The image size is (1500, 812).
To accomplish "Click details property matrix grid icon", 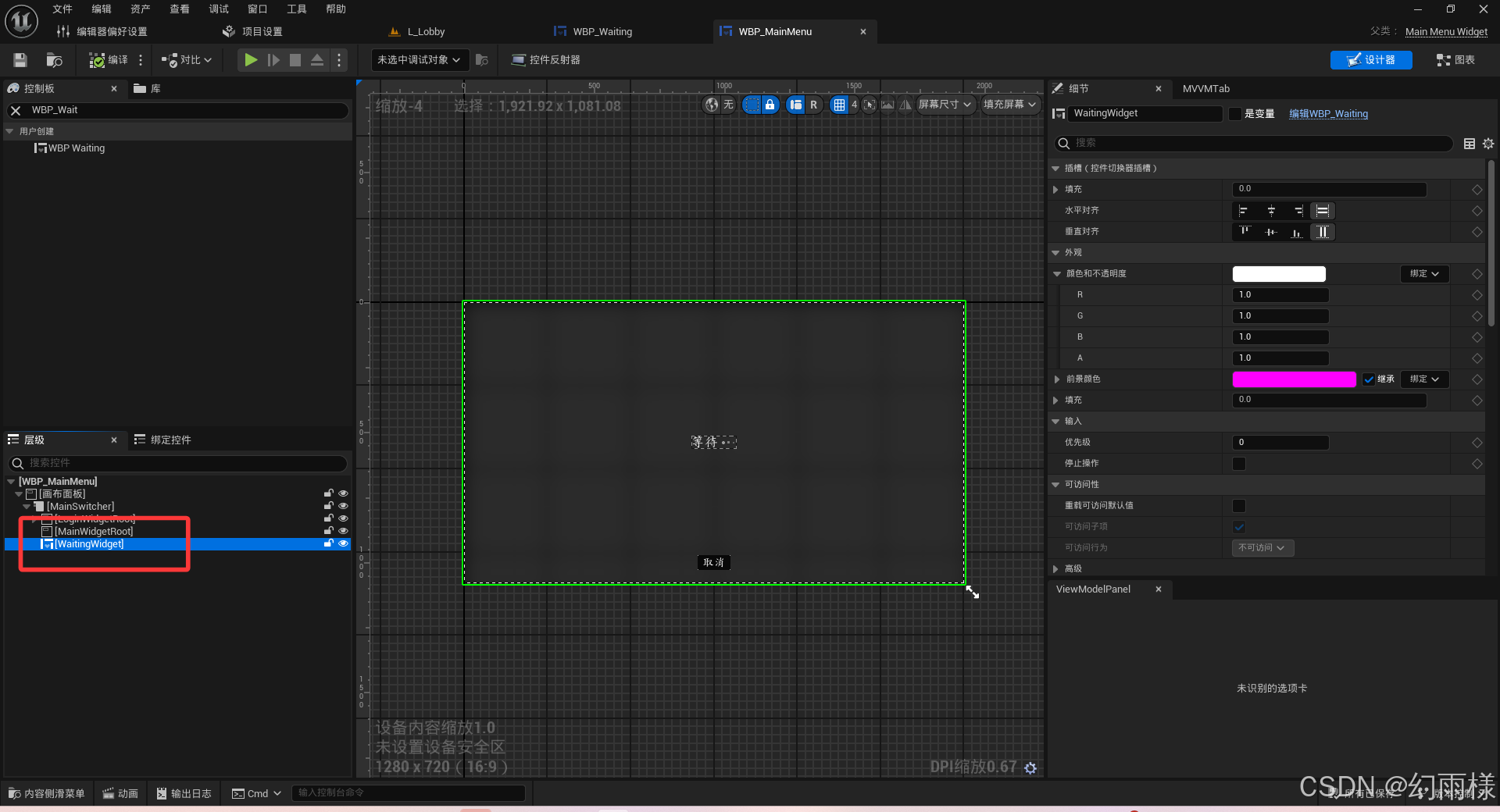I will click(1470, 144).
